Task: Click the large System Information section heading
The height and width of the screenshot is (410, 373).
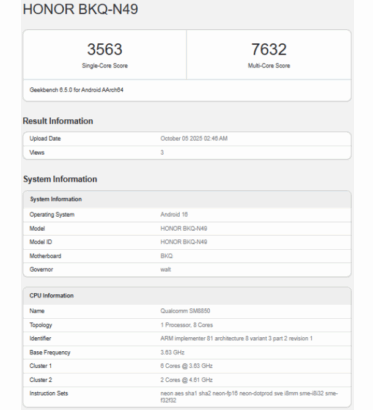Action: (60, 179)
